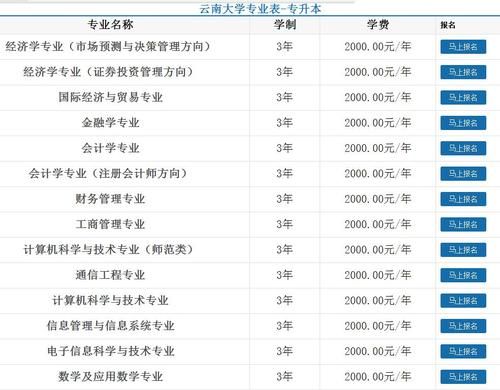Click the 3年 cell in 国际经济与贸易专业 row
This screenshot has width=500, height=390.
click(285, 97)
